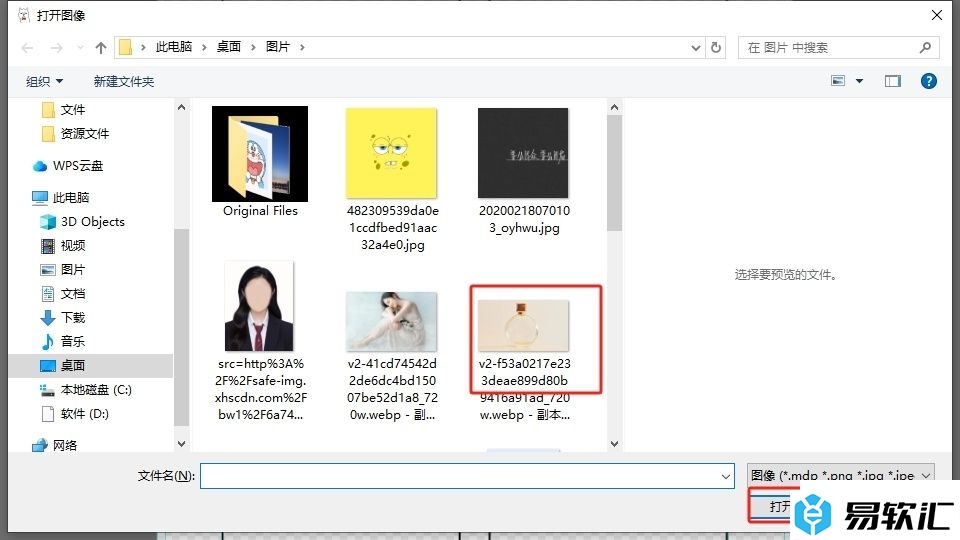This screenshot has height=540, width=960.
Task: Click the WPS cloud icon
Action: [40, 166]
